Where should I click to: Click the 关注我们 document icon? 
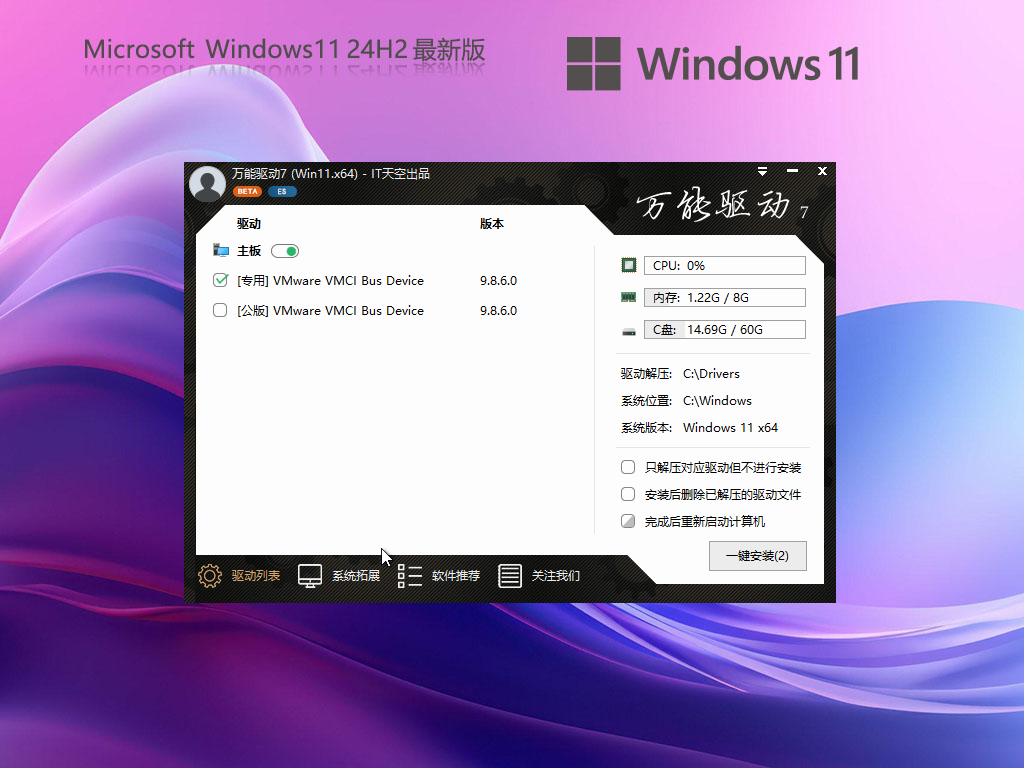pyautogui.click(x=509, y=575)
